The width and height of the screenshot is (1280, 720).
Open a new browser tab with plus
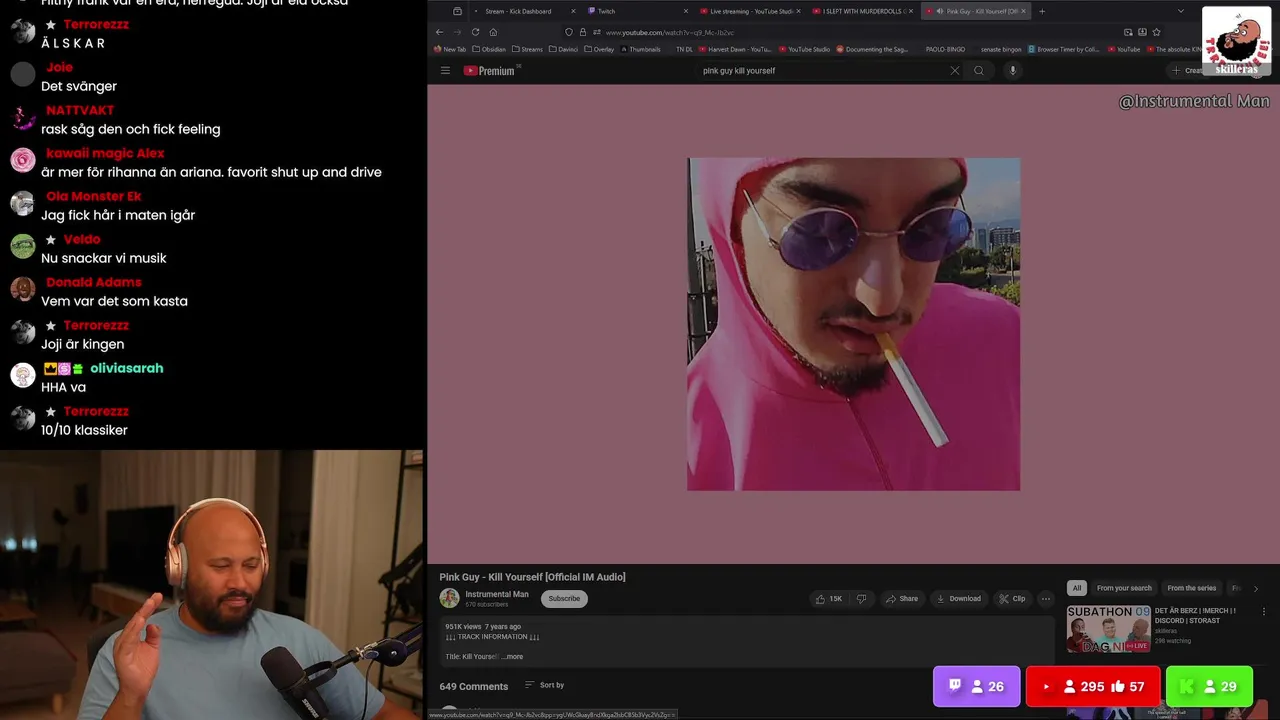click(x=1042, y=11)
